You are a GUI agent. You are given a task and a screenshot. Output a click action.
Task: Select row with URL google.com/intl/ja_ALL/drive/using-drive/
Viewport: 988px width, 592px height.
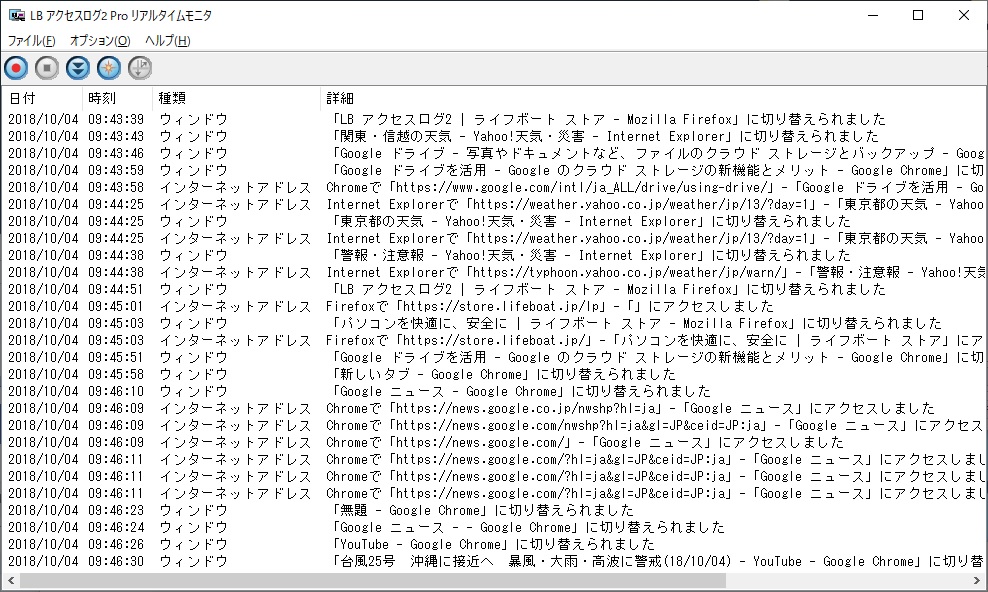(494, 187)
